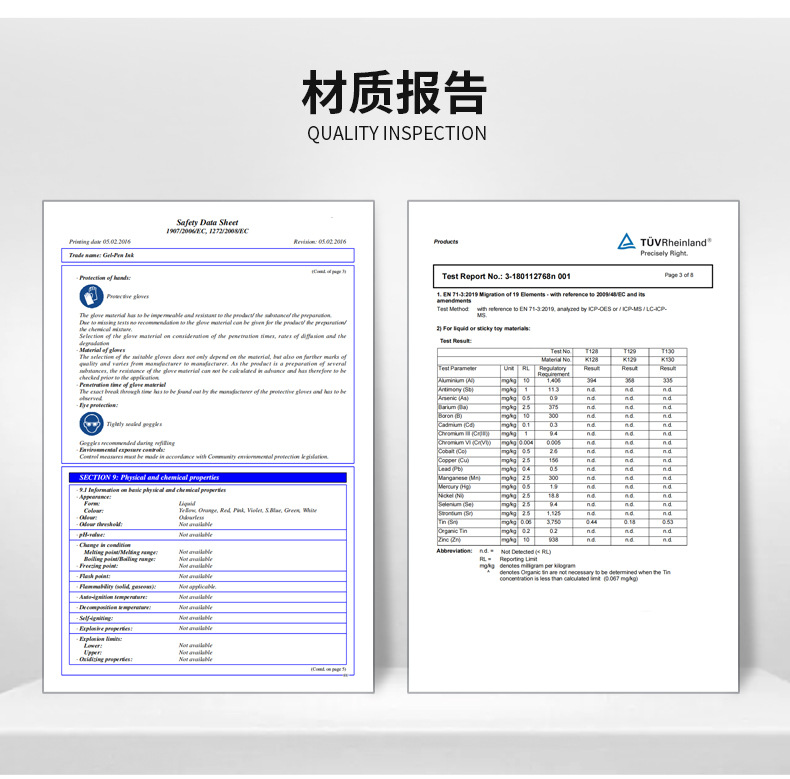Select the 'Safety Data Sheet' title
Image resolution: width=790 pixels, height=779 pixels.
207,222
